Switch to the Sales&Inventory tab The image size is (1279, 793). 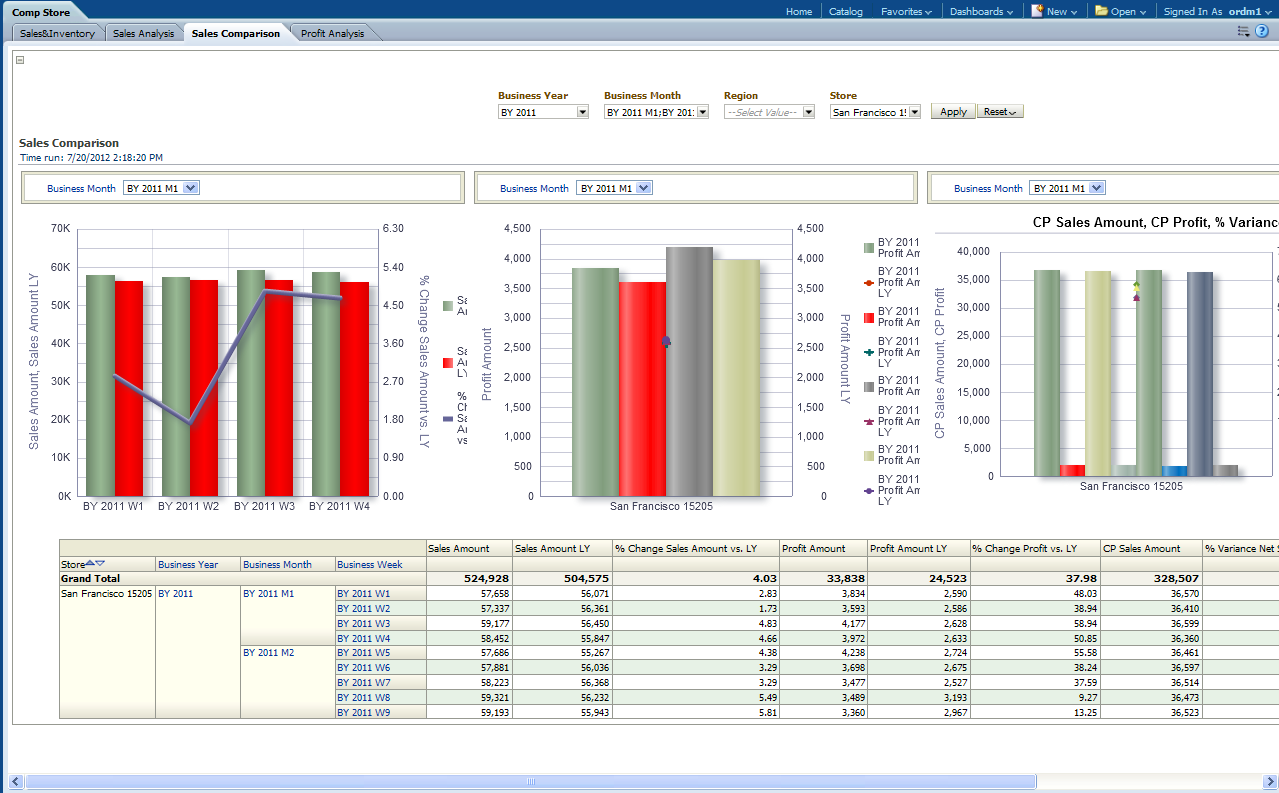[57, 33]
